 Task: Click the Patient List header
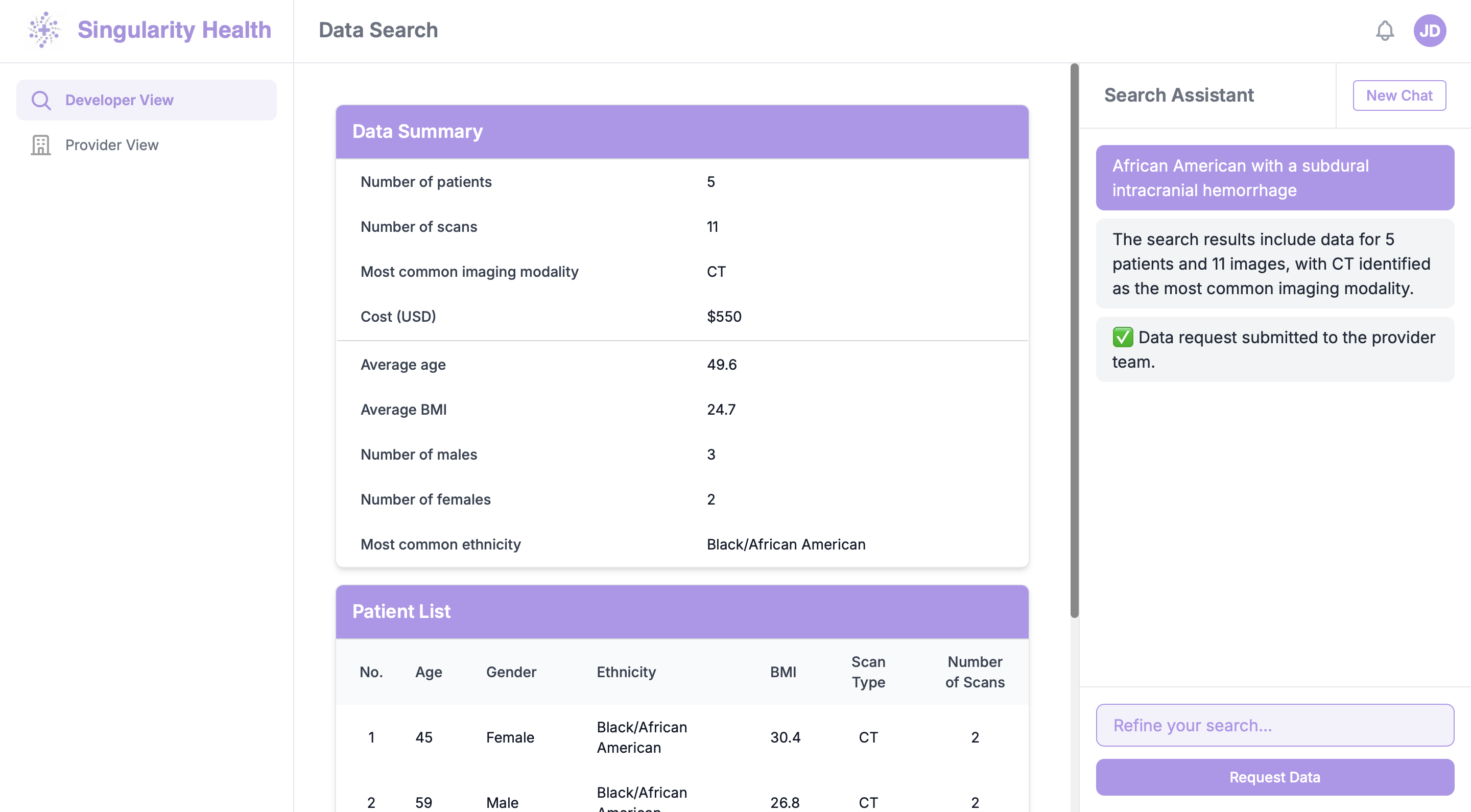tap(682, 611)
